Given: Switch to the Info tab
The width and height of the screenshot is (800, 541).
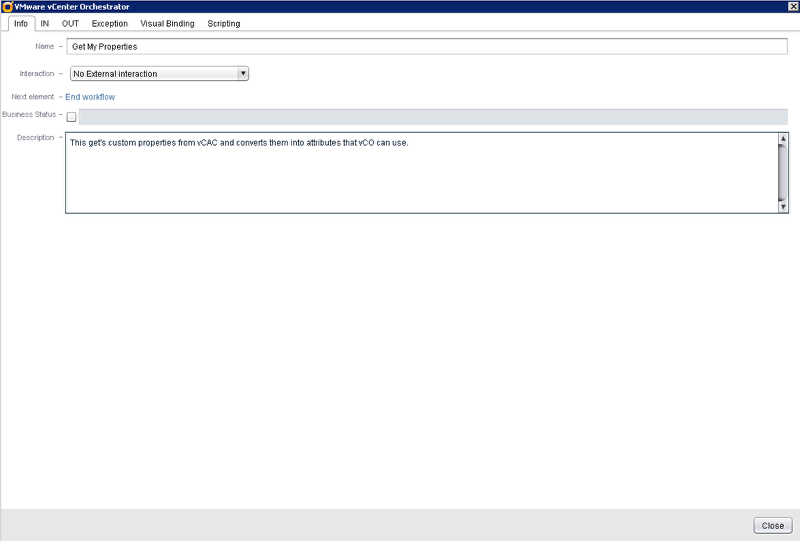Looking at the screenshot, I should pos(20,23).
